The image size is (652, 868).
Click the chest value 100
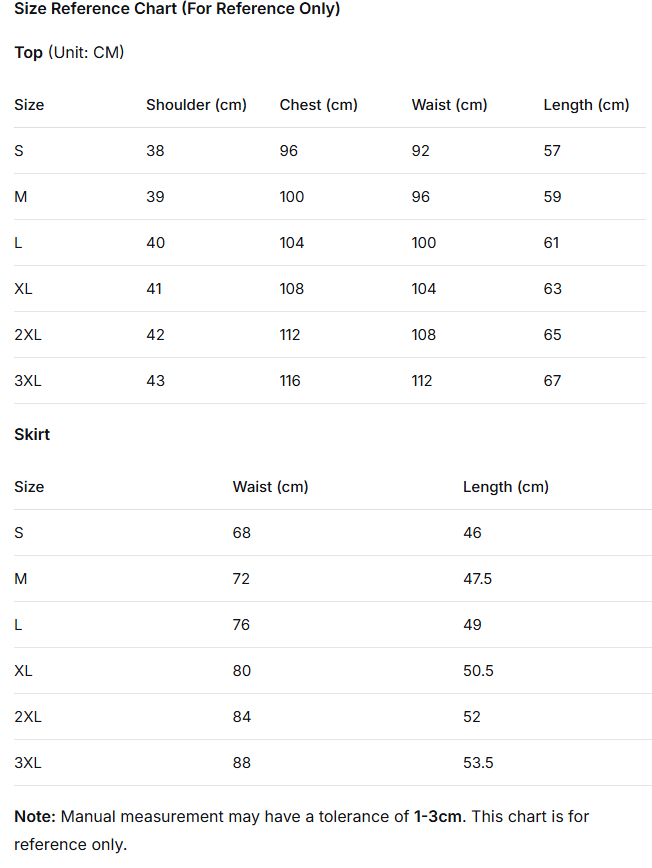tap(292, 197)
